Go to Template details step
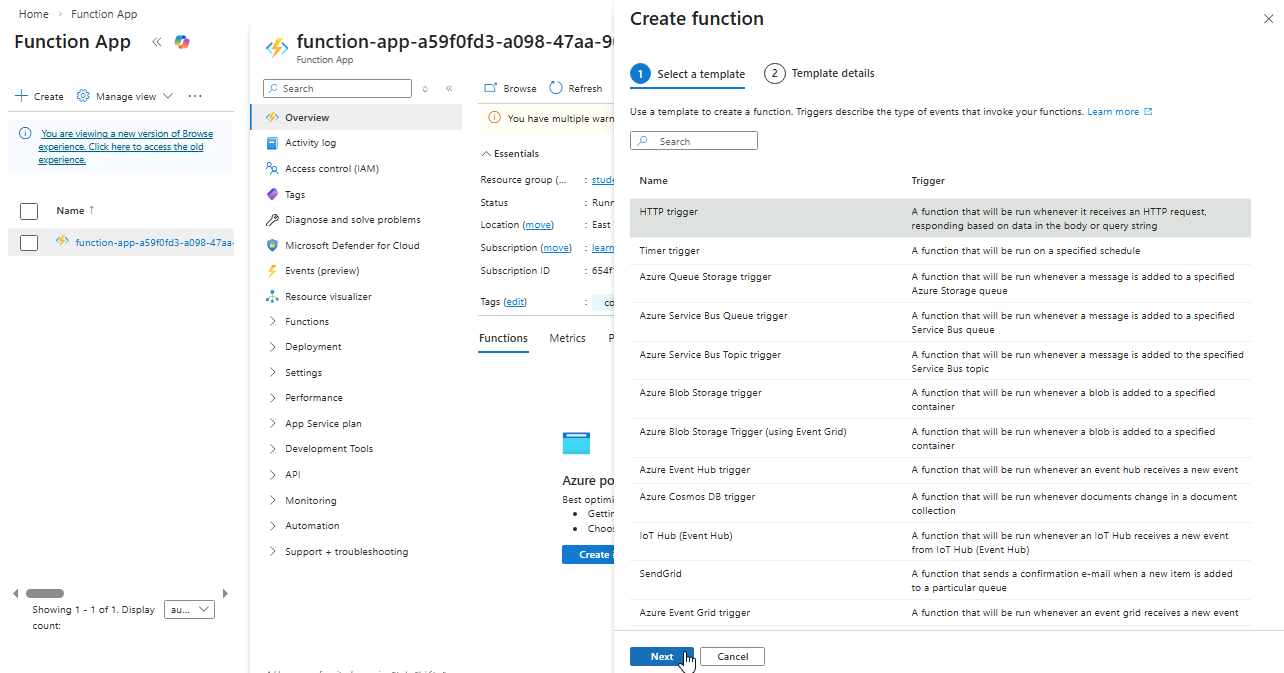 click(x=820, y=73)
